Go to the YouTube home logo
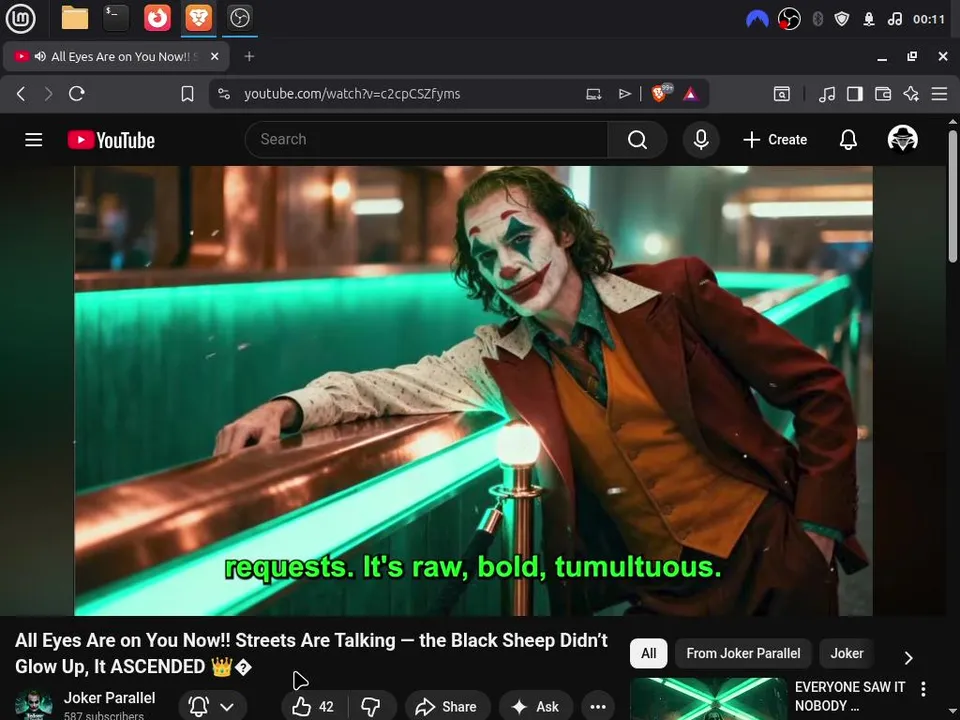 (111, 140)
